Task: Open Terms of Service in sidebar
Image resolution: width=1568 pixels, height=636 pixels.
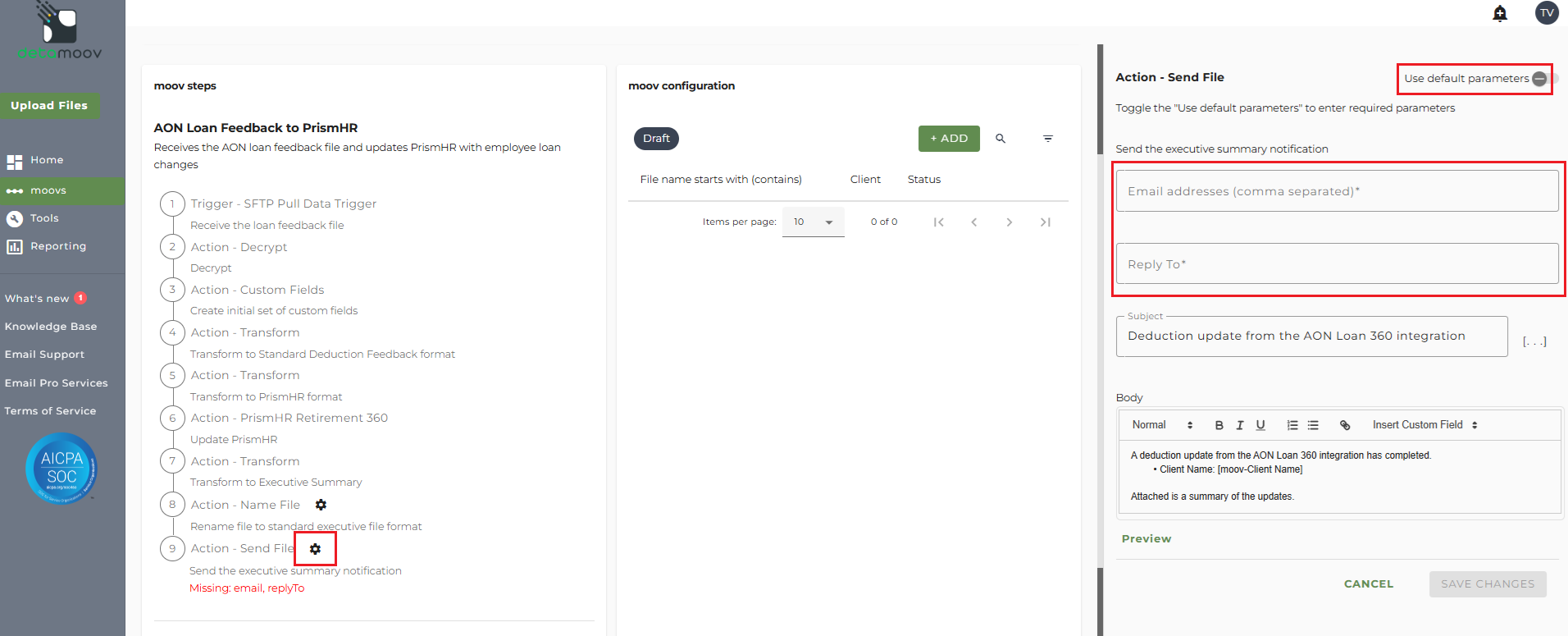Action: click(50, 411)
